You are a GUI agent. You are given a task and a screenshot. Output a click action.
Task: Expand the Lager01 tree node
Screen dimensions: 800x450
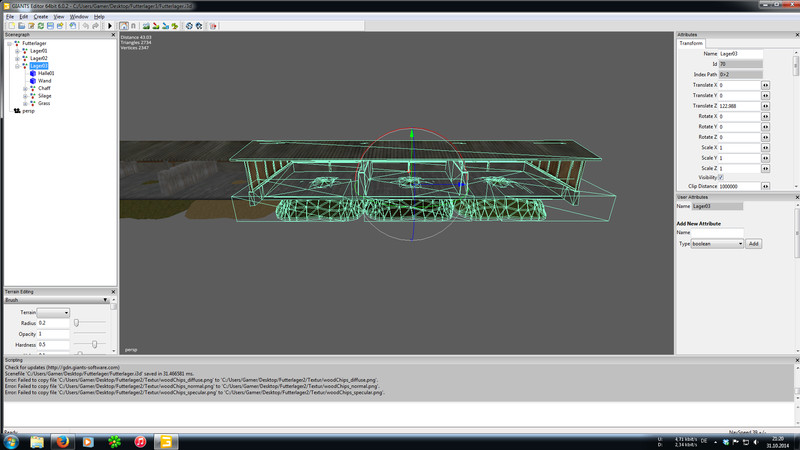(17, 51)
